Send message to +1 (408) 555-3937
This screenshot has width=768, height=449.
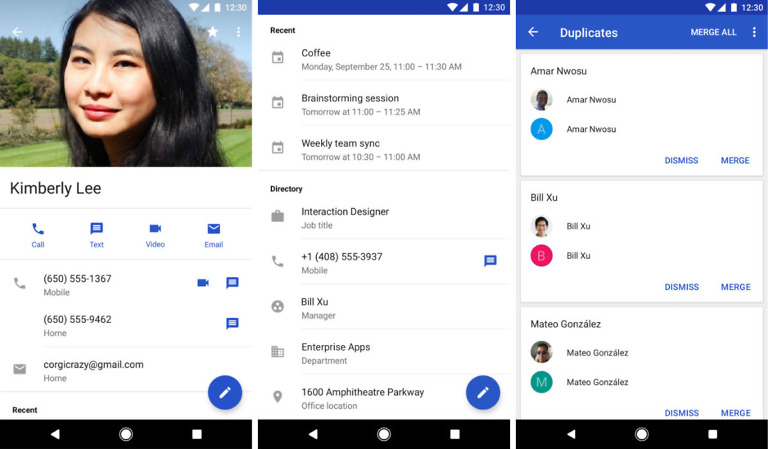tap(490, 260)
